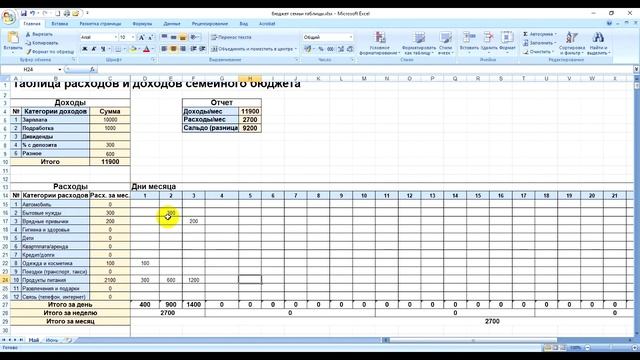Screen dimensions: 640x360
Task: Activate Format Painter (Формат по образцу)
Action: 50,52
